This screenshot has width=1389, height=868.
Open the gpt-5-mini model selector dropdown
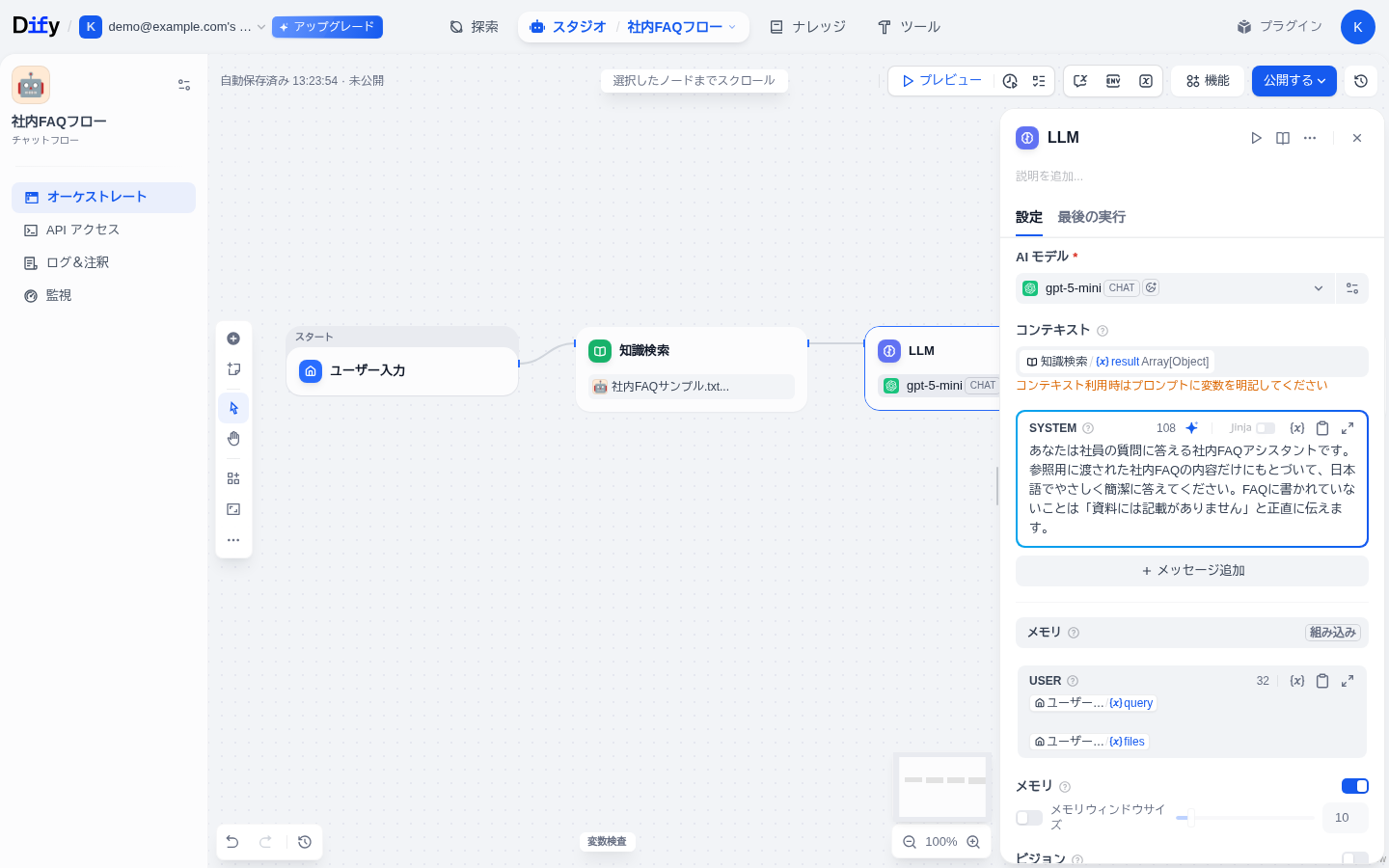coord(1175,288)
